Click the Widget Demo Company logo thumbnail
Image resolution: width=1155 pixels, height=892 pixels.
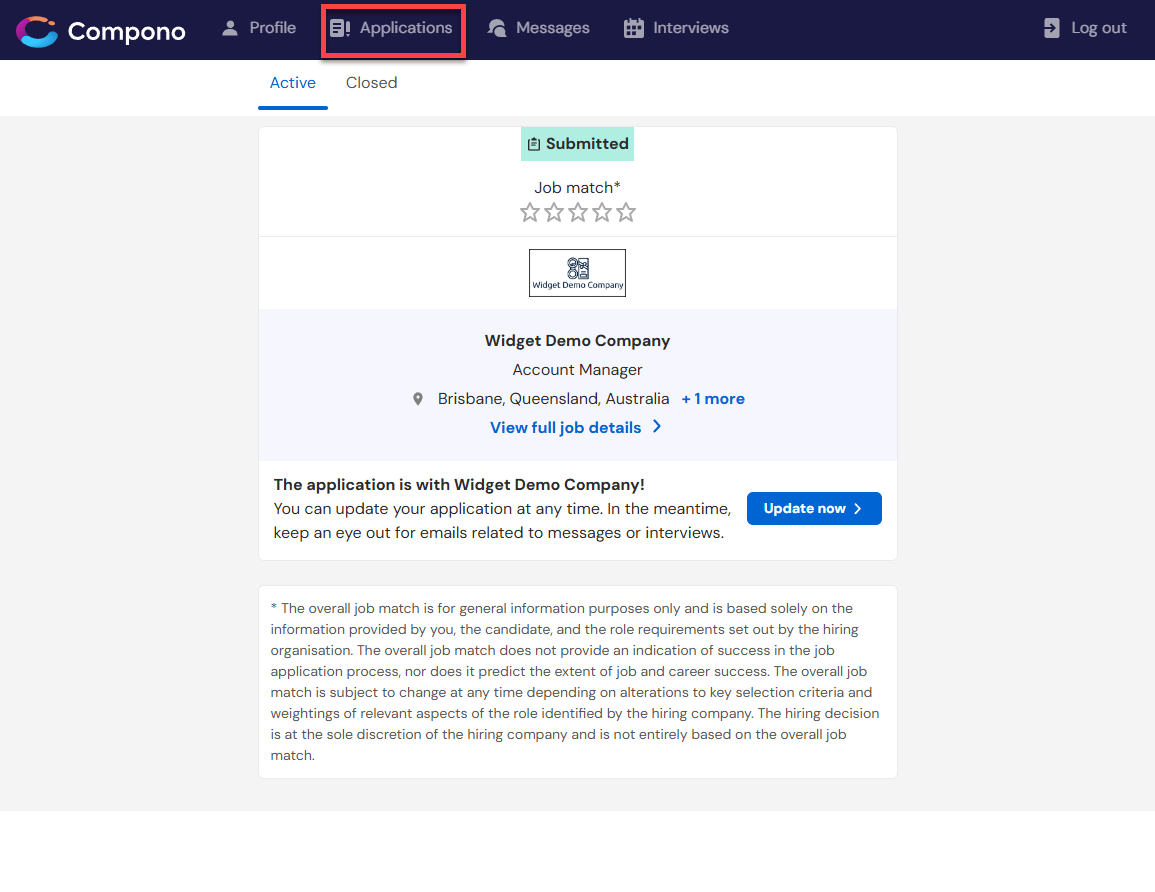578,273
